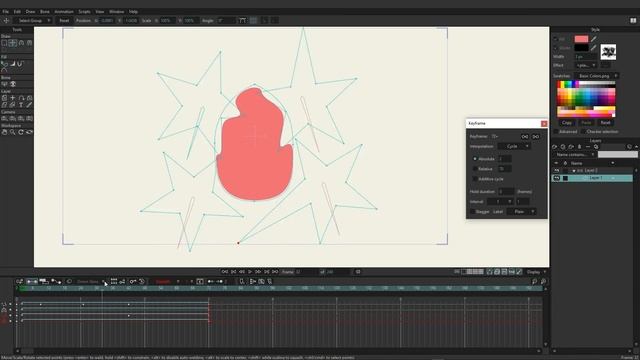
Task: Open the Effect dropdown in Style panel
Action: [586, 65]
